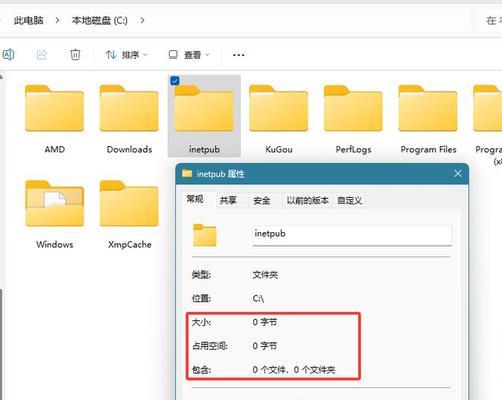Uncheck the inetpub folder selection checkbox
The height and width of the screenshot is (400, 502).
pyautogui.click(x=175, y=81)
